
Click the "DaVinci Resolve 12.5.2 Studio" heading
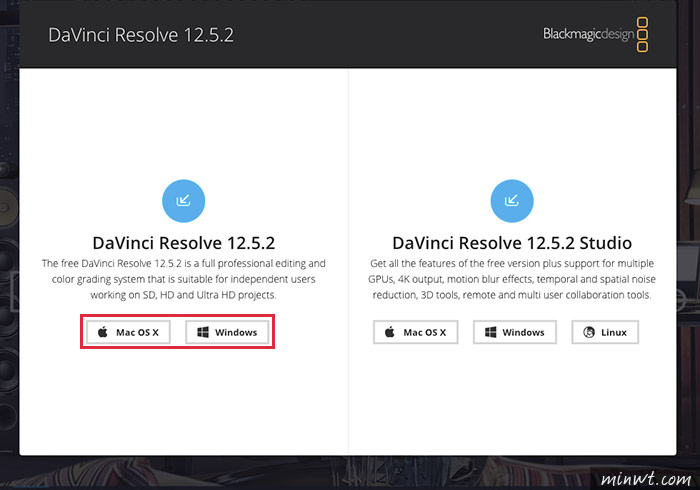512,243
